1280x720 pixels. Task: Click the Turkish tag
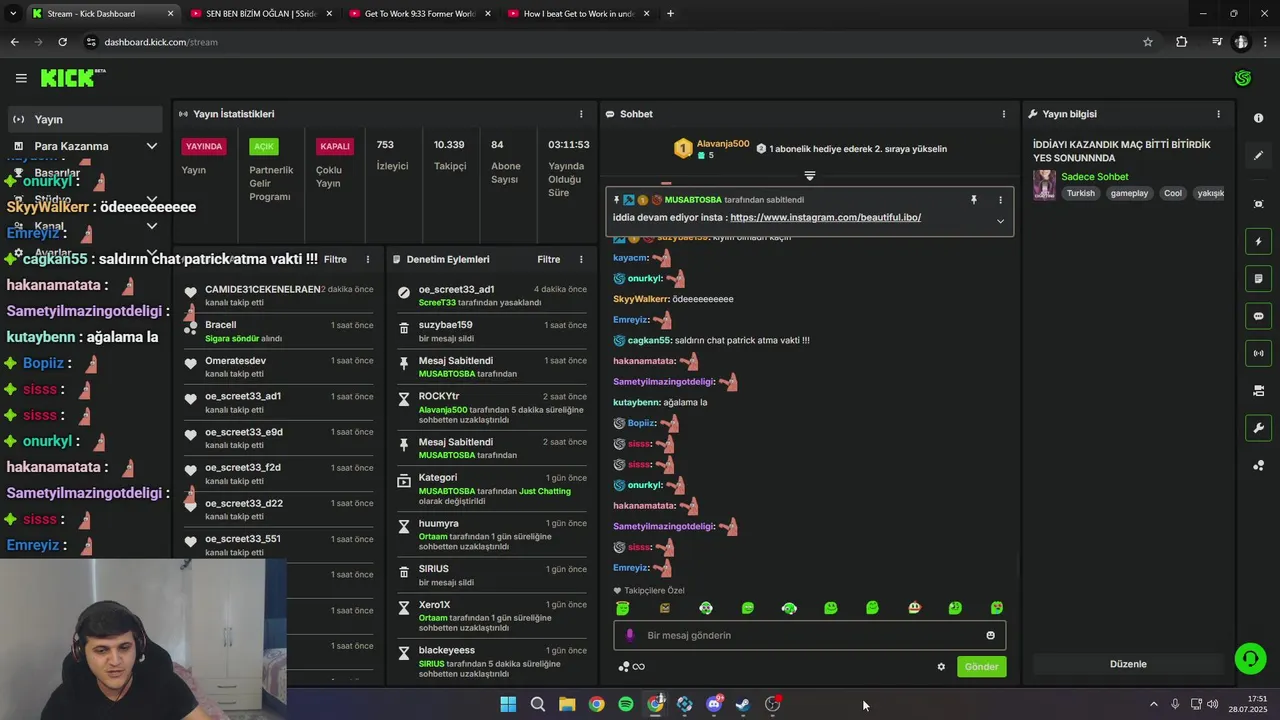pos(1080,193)
